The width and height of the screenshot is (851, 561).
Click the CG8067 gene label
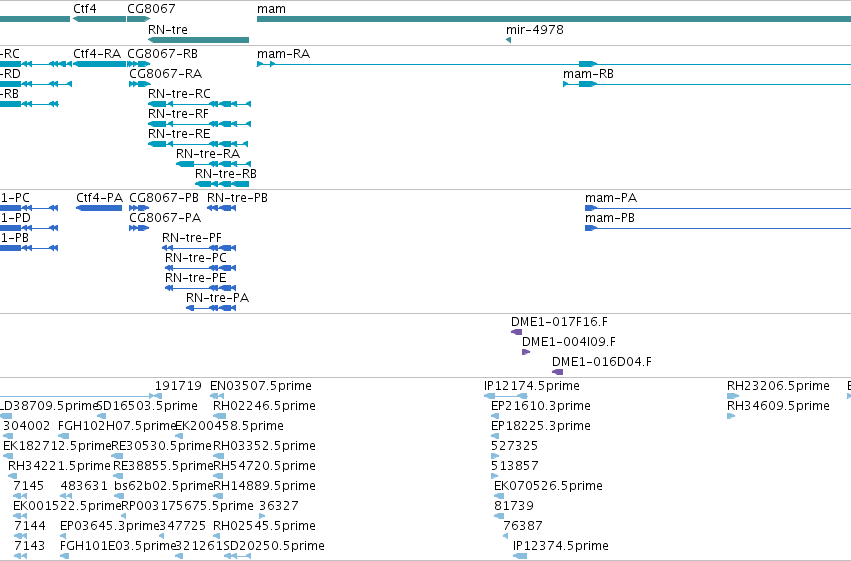tap(151, 9)
